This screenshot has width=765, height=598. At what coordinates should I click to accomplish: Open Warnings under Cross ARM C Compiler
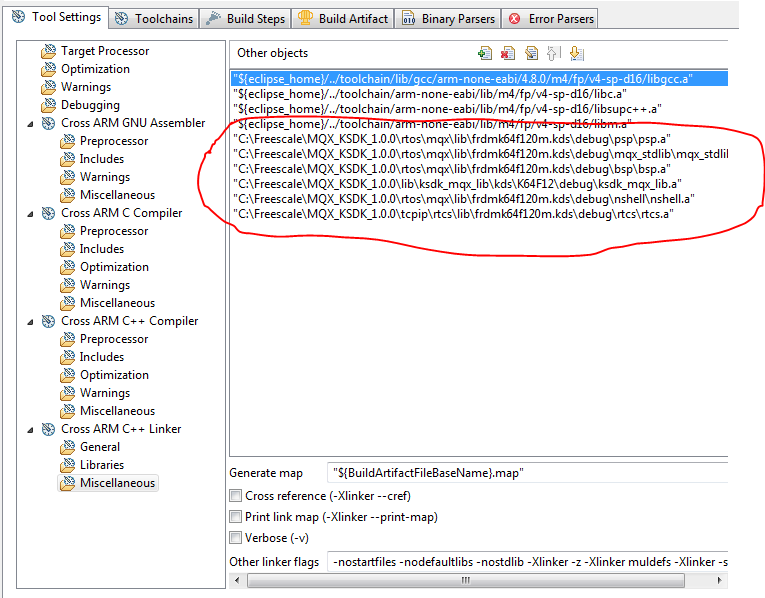click(95, 285)
